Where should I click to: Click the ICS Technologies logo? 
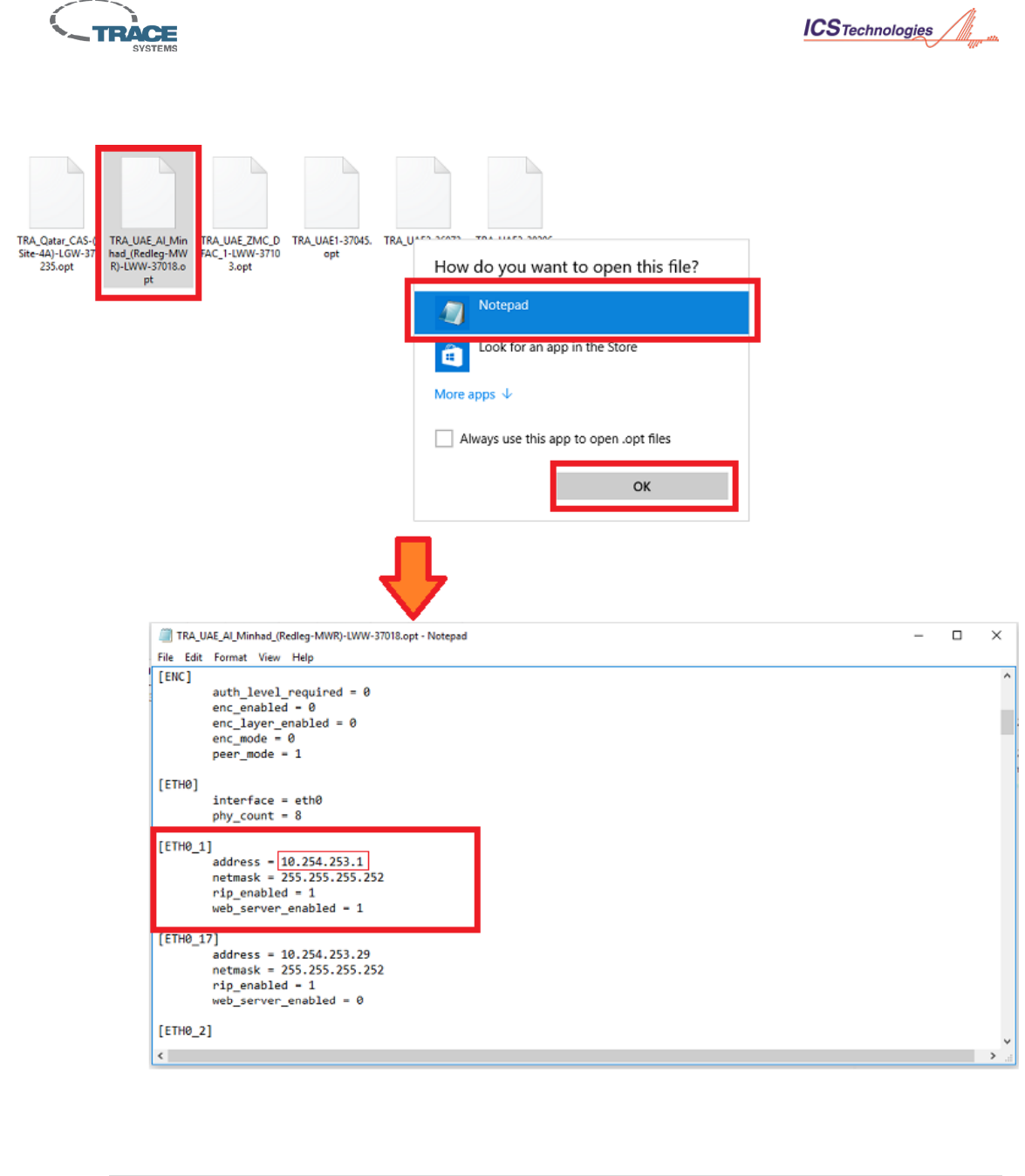[x=901, y=29]
